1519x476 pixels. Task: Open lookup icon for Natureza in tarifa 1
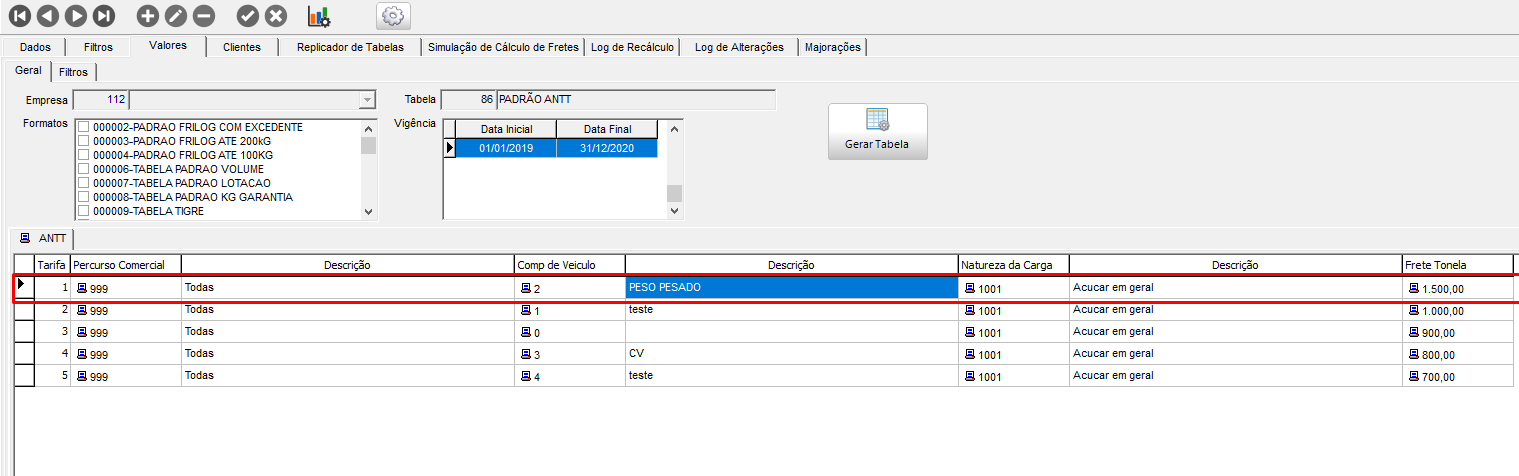pyautogui.click(x=970, y=288)
